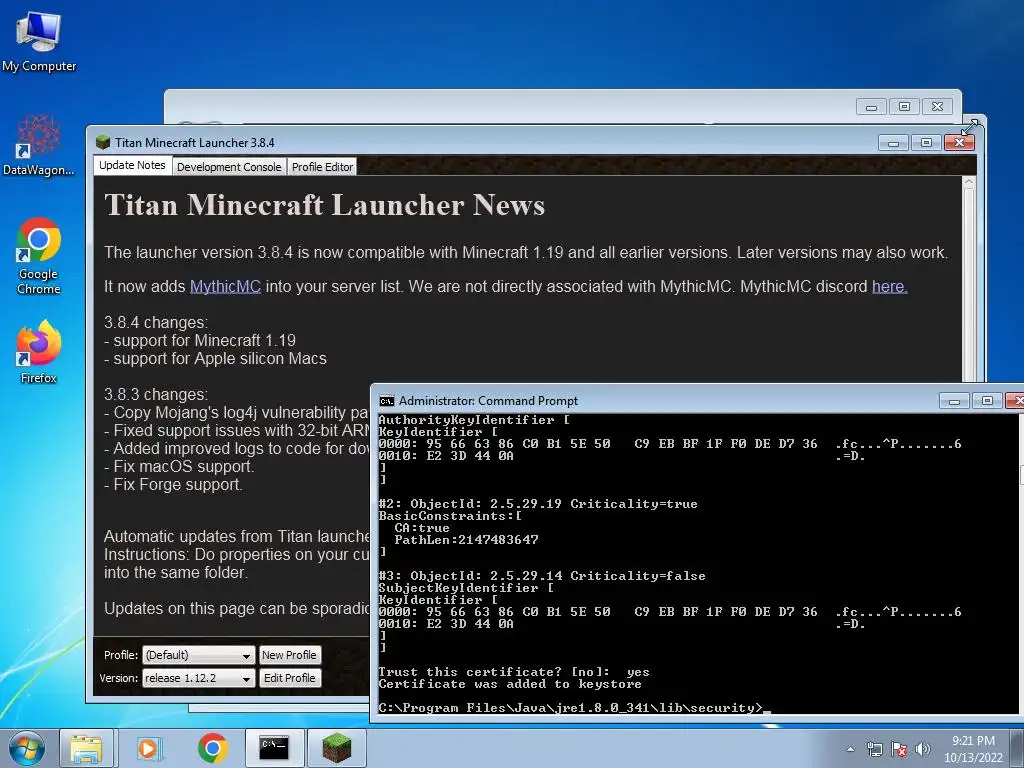
Task: Switch to Command Prompt taskbar button
Action: click(274, 748)
